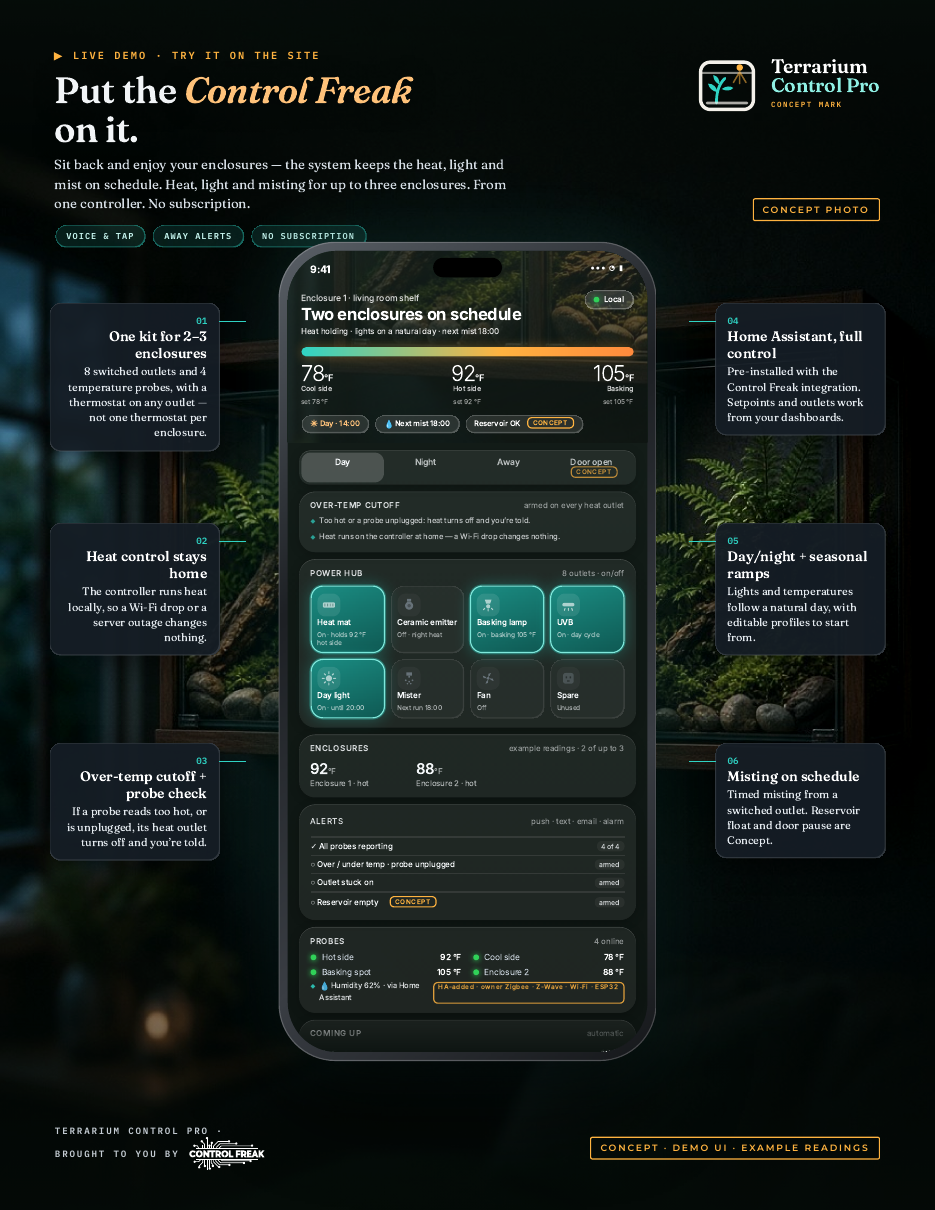Viewport: 935px width, 1210px height.
Task: Tap the All probes reporting alert row
Action: tap(467, 846)
